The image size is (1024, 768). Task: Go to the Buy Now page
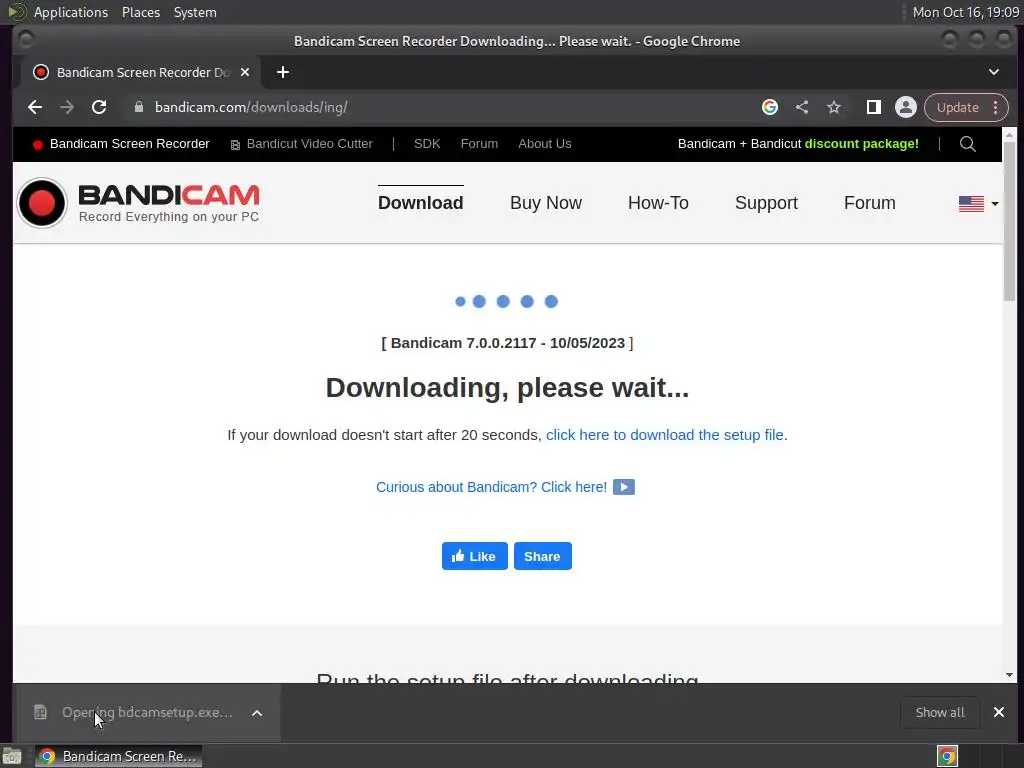(546, 203)
